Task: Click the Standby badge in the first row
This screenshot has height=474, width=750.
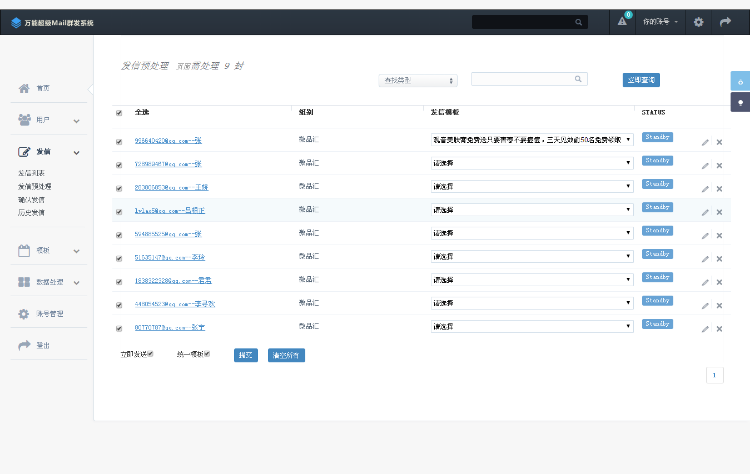Action: [x=657, y=137]
